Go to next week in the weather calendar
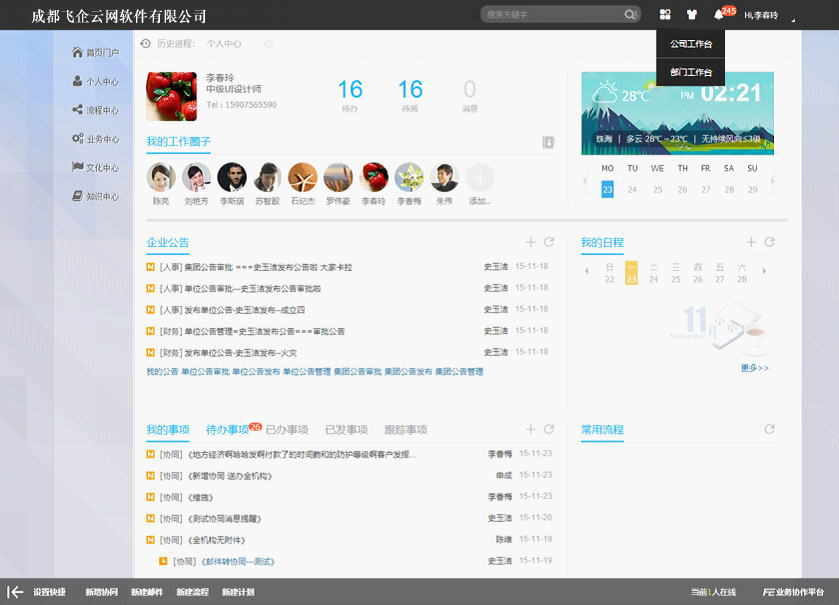This screenshot has height=605, width=839. [x=772, y=181]
